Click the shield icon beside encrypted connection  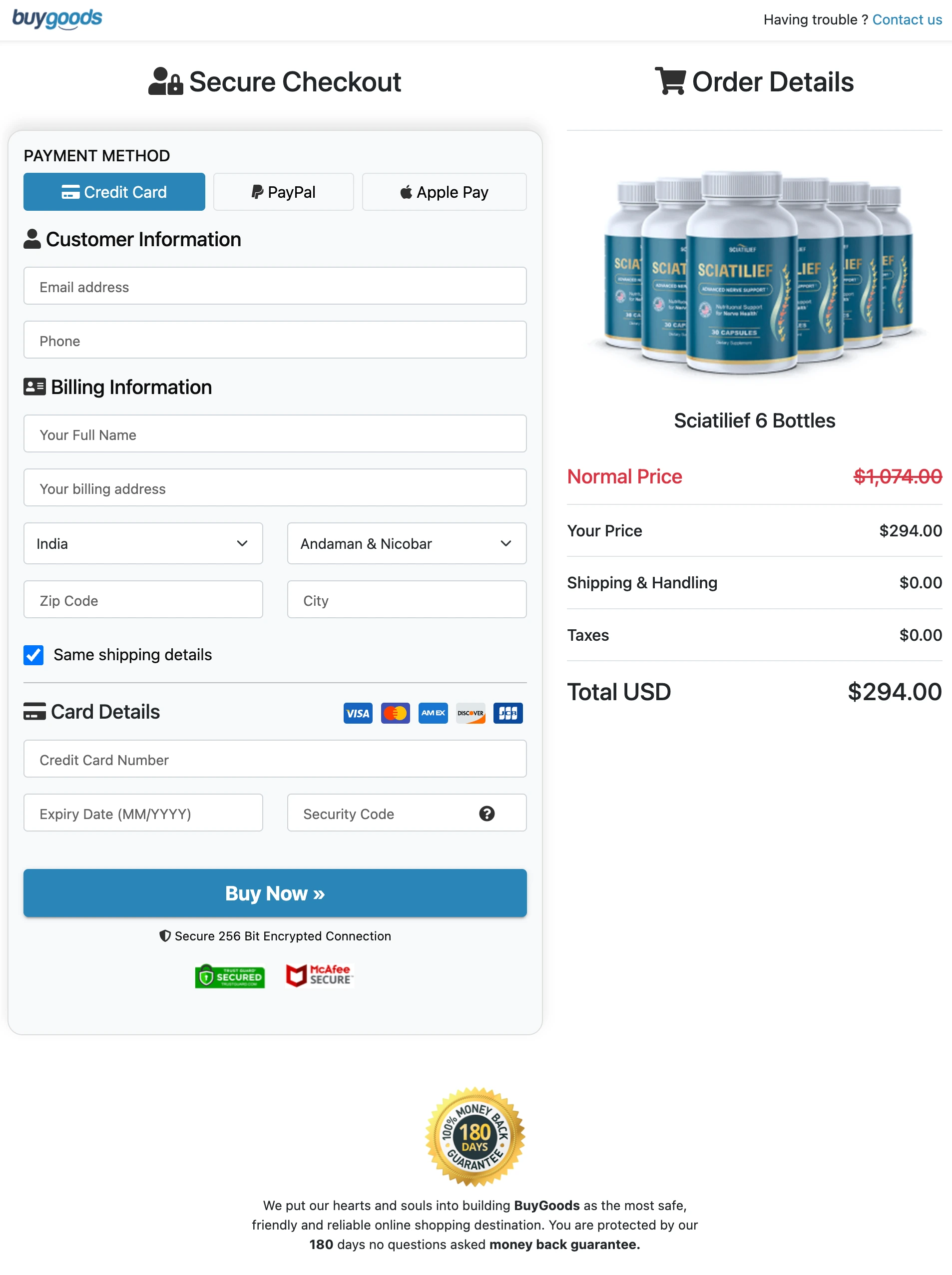pyautogui.click(x=165, y=936)
